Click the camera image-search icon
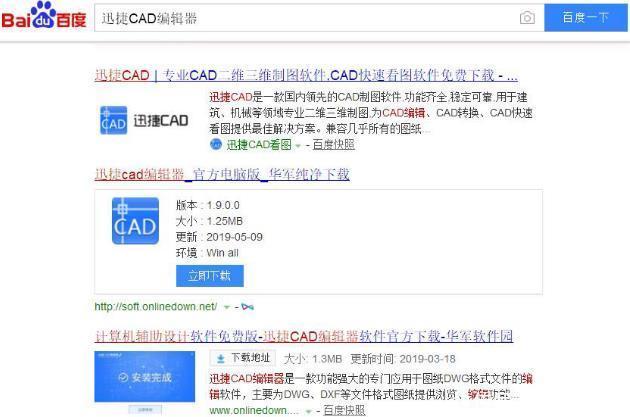 click(x=527, y=18)
